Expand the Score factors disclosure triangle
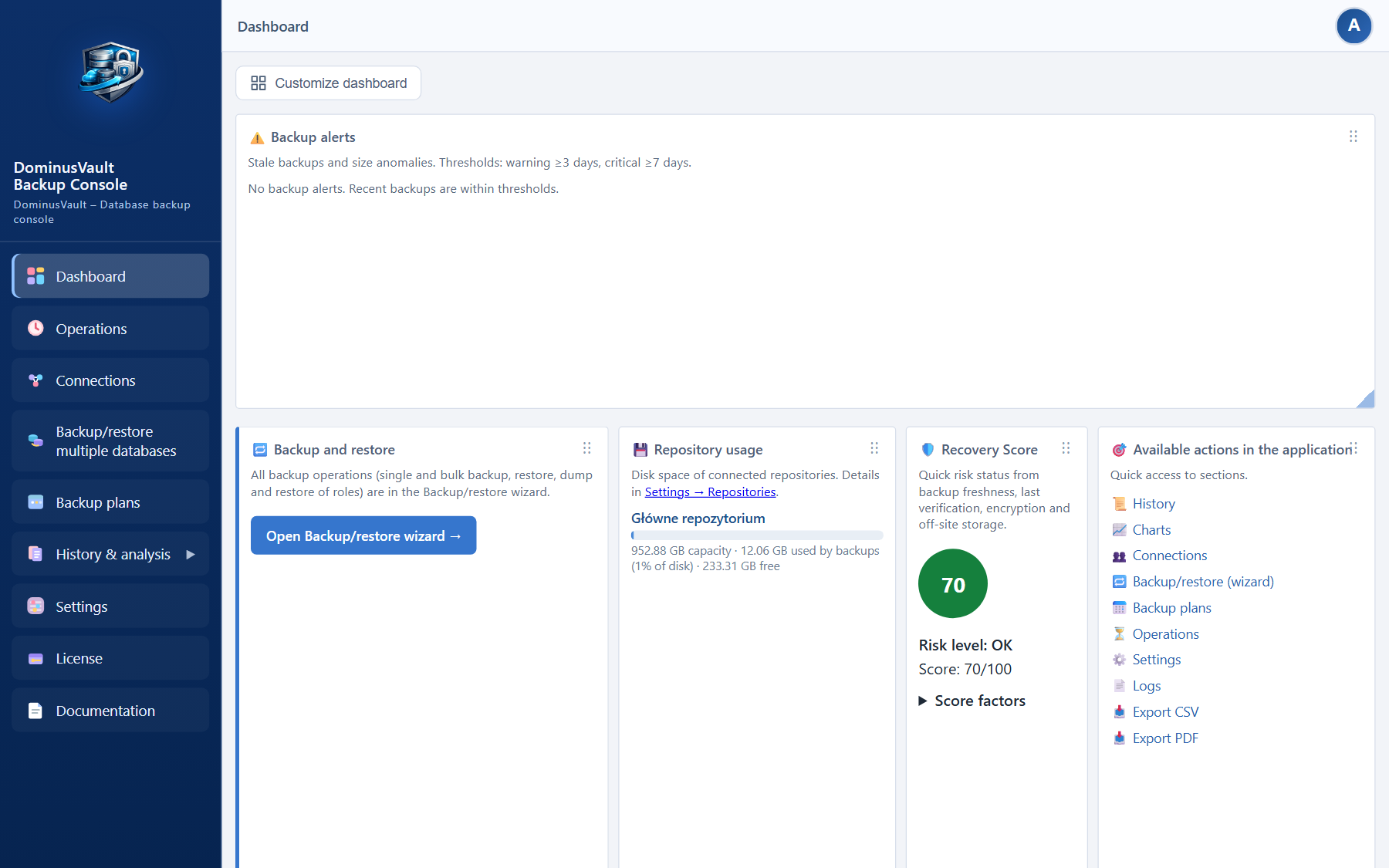Screen dimensions: 1389x868 pyautogui.click(x=923, y=701)
